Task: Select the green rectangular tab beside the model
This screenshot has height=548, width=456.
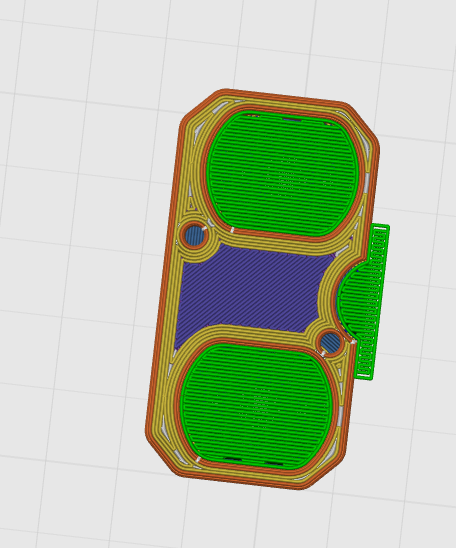Action: pyautogui.click(x=372, y=302)
